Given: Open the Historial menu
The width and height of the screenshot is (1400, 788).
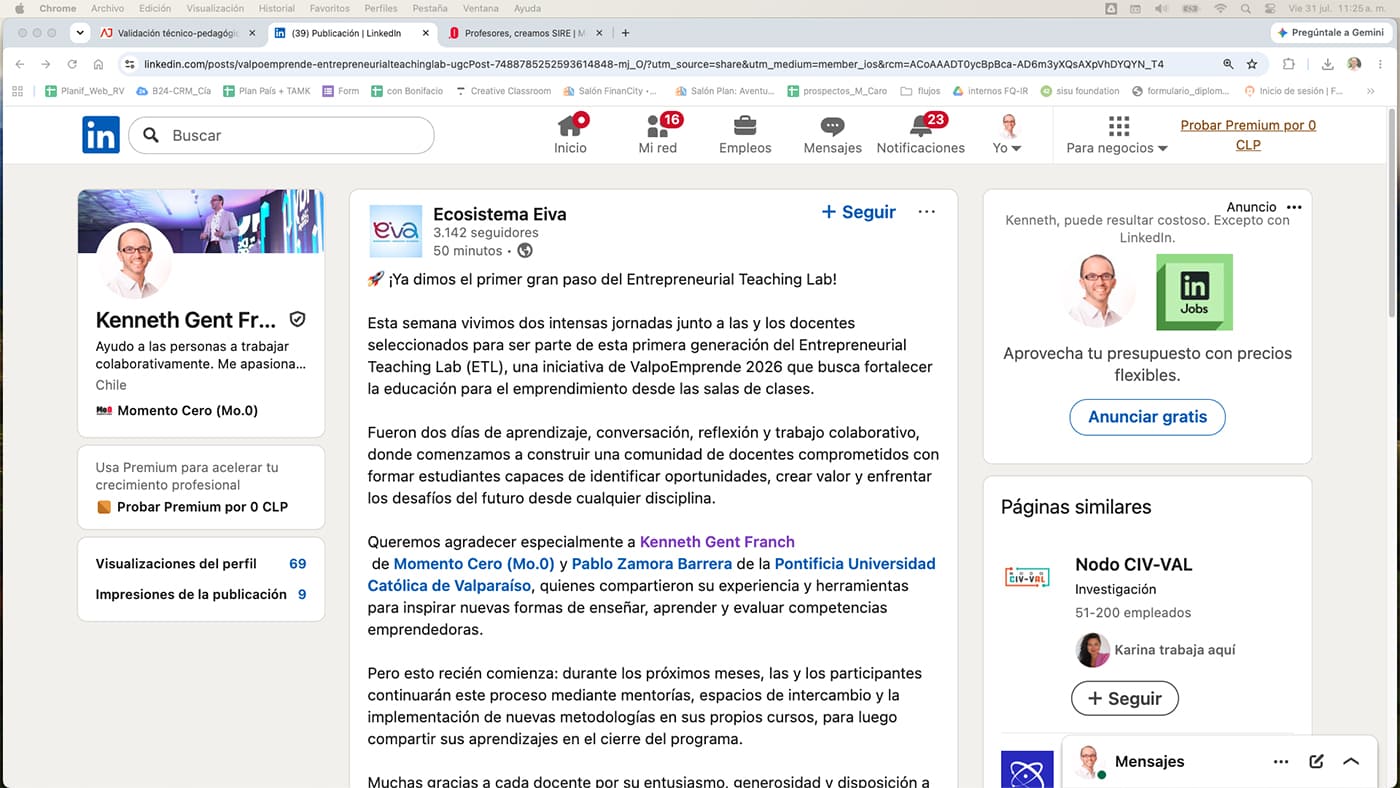Looking at the screenshot, I should (277, 8).
